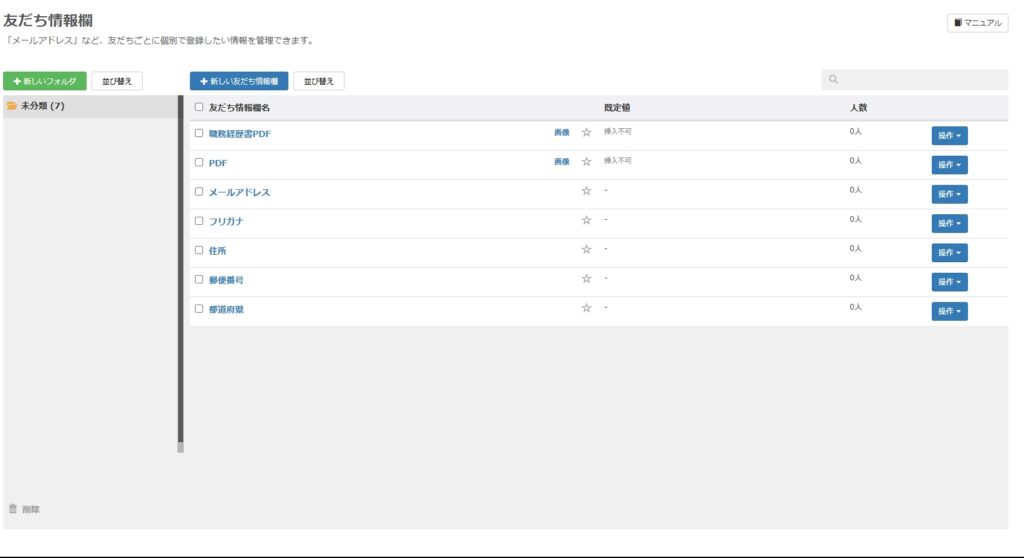Click the green 新しいフォルダ button
The height and width of the screenshot is (558, 1024).
coord(45,81)
